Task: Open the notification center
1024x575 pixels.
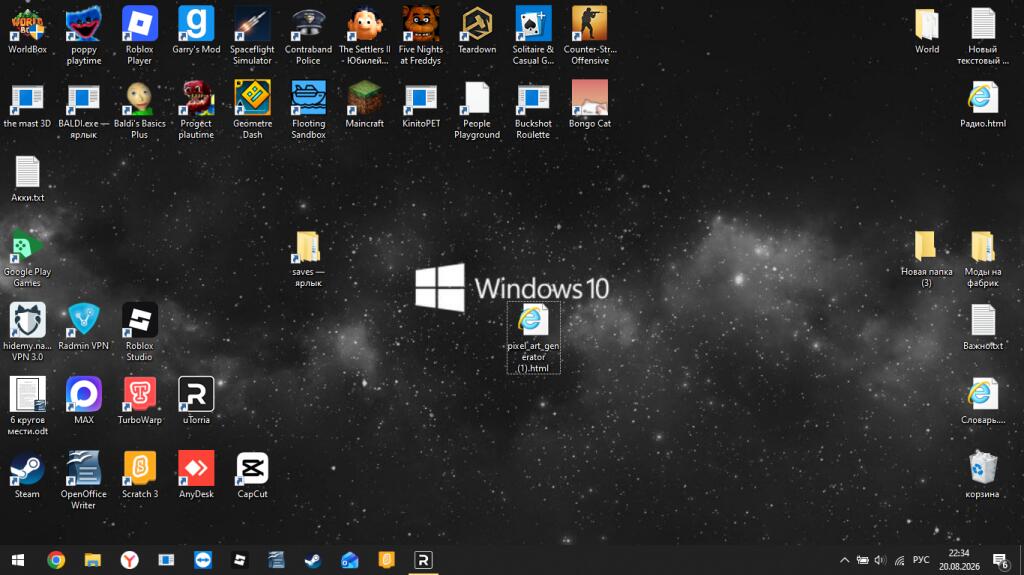Action: point(1000,560)
